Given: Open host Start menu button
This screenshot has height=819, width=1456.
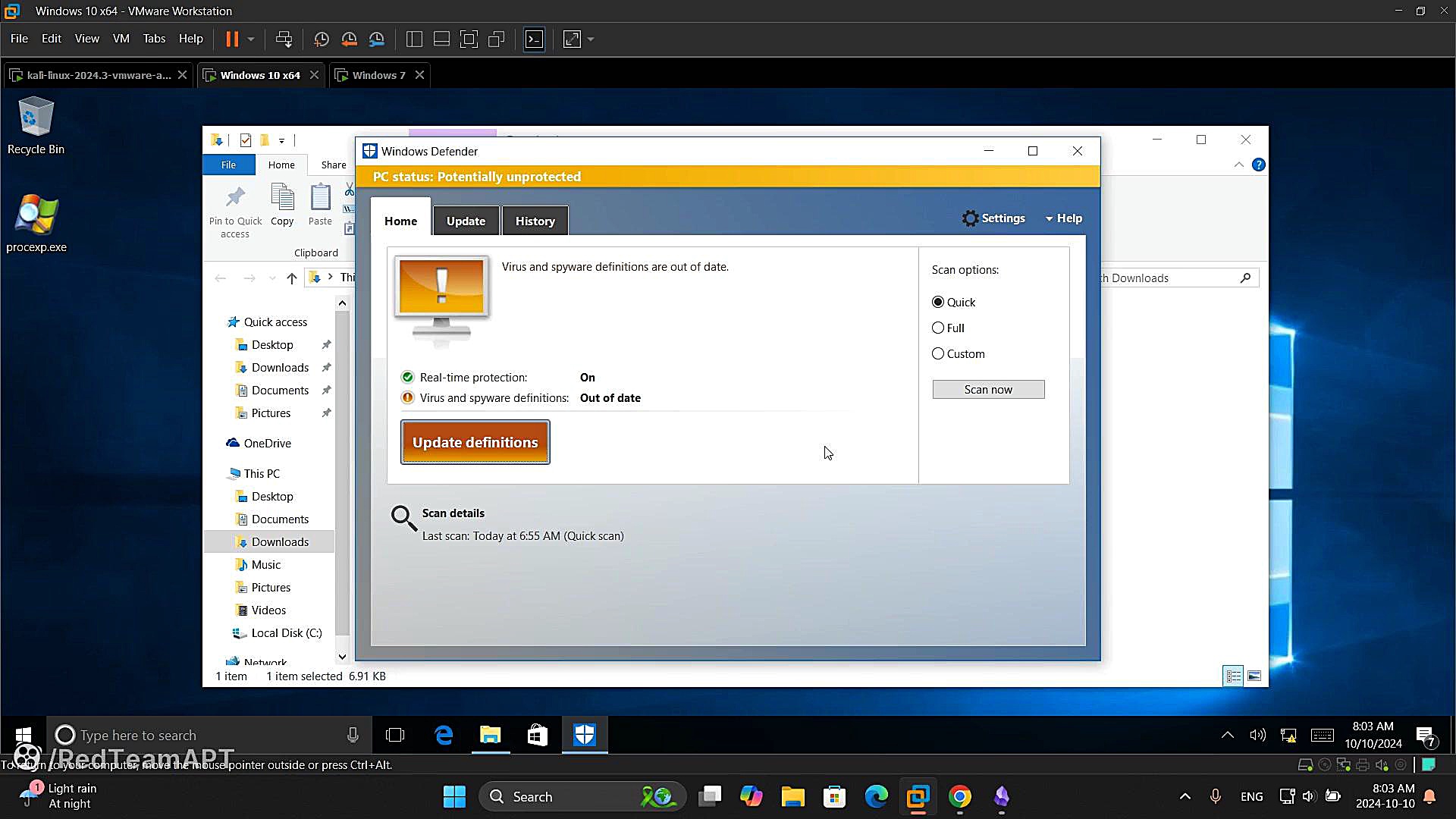Looking at the screenshot, I should tap(454, 796).
